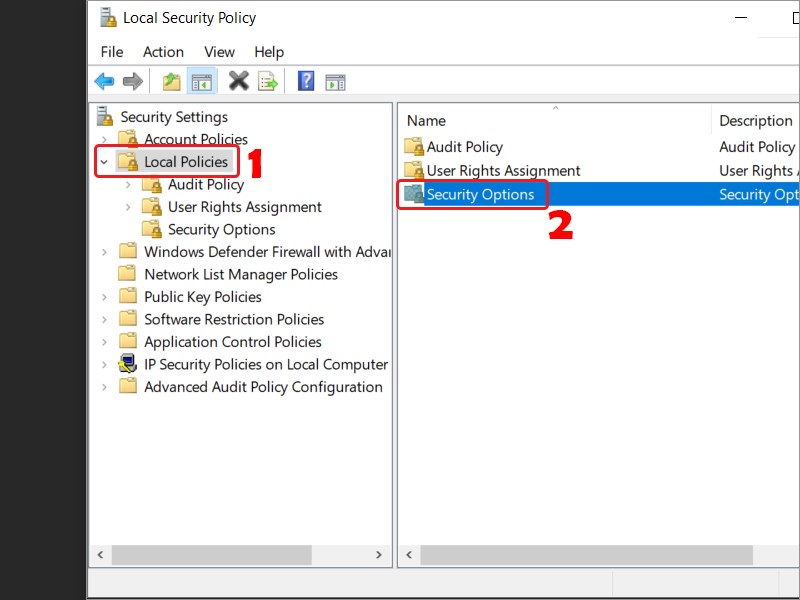Click the Windows Defender Firewall folder icon
Screen dimensions: 800x600
pyautogui.click(x=128, y=251)
